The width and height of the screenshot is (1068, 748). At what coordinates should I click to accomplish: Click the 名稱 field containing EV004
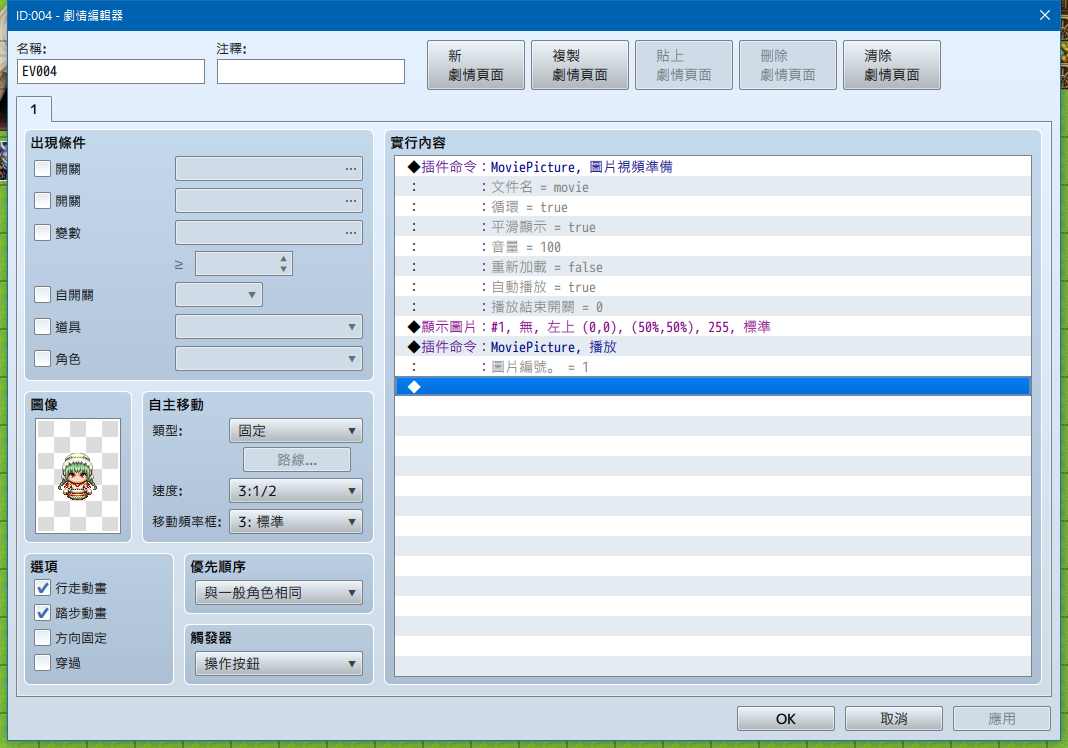(x=111, y=72)
